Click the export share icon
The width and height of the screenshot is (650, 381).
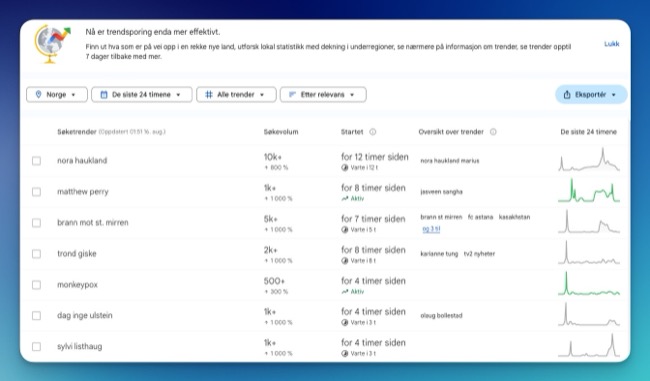coord(567,95)
